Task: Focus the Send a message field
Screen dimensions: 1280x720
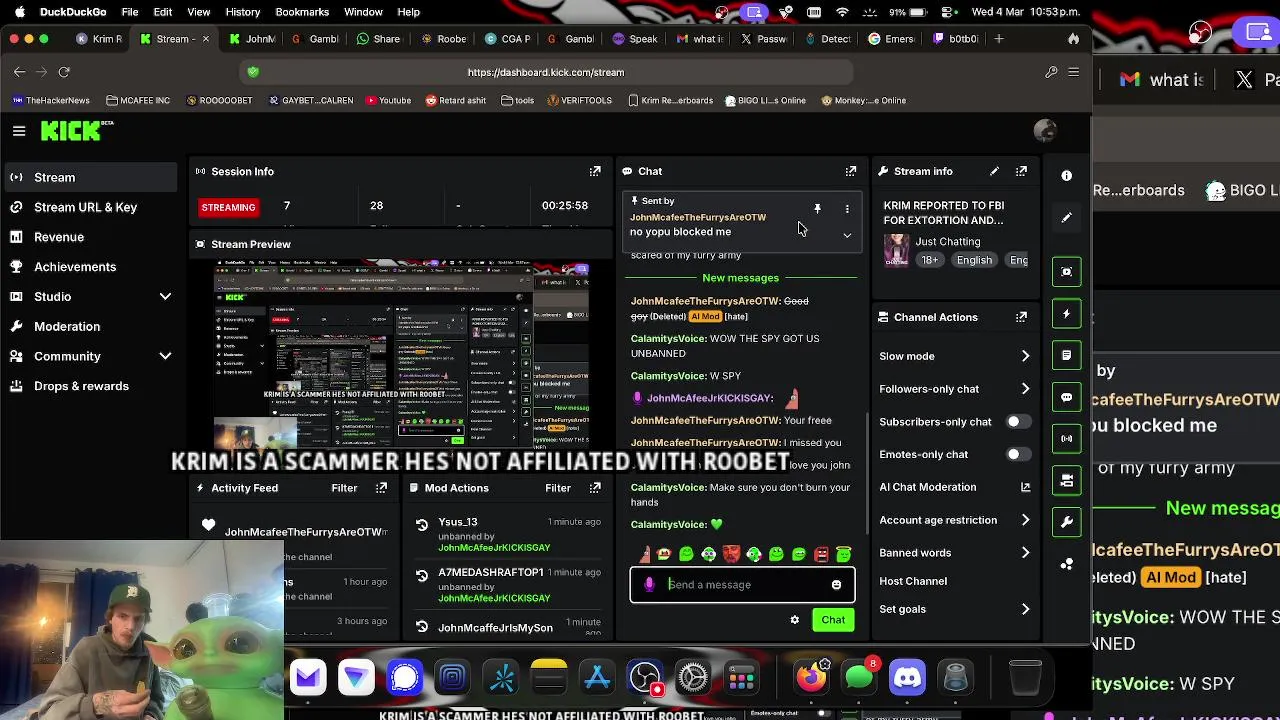Action: pyautogui.click(x=742, y=585)
